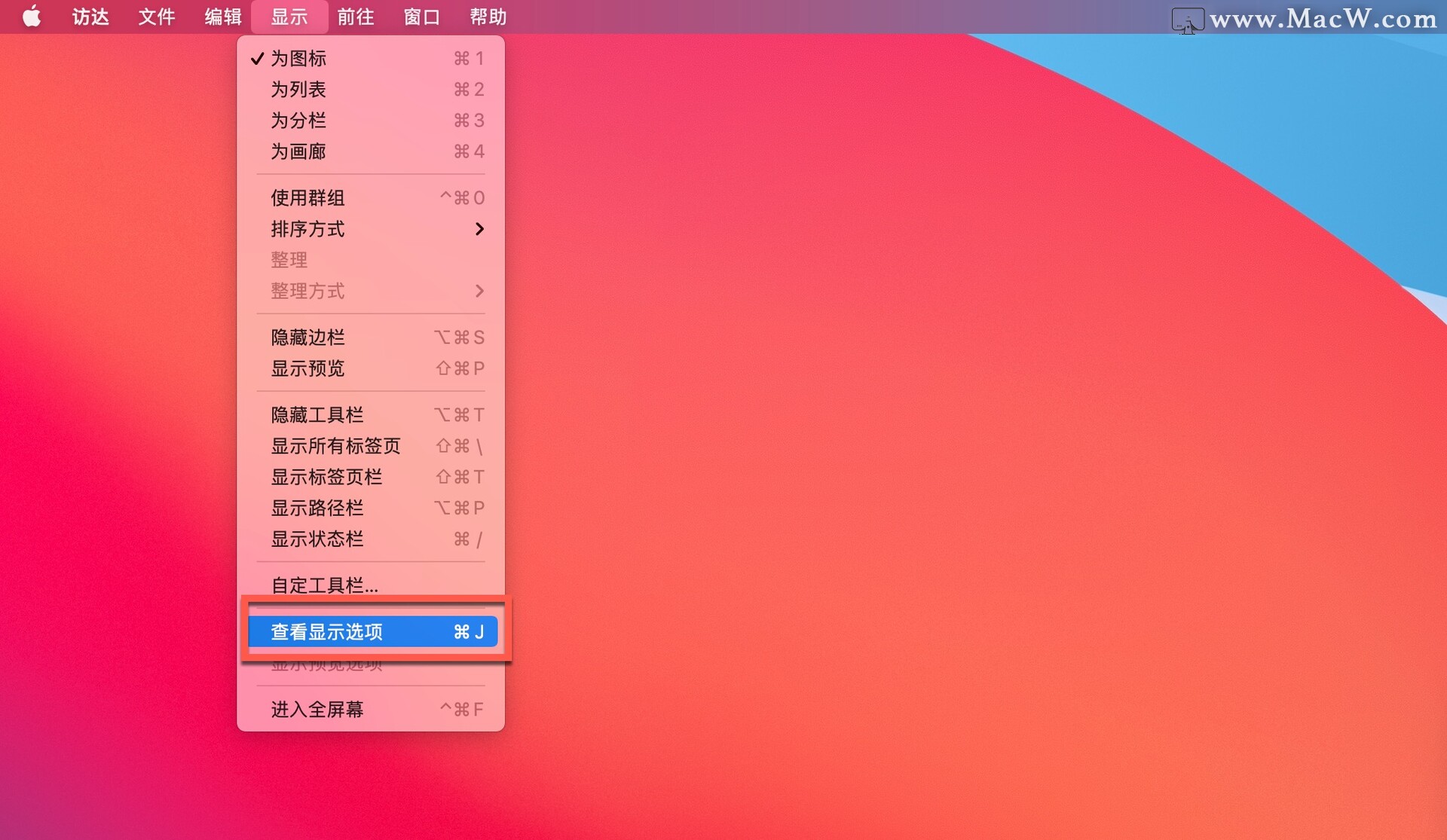1447x840 pixels.
Task: Switch view to 为列表
Action: 298,90
